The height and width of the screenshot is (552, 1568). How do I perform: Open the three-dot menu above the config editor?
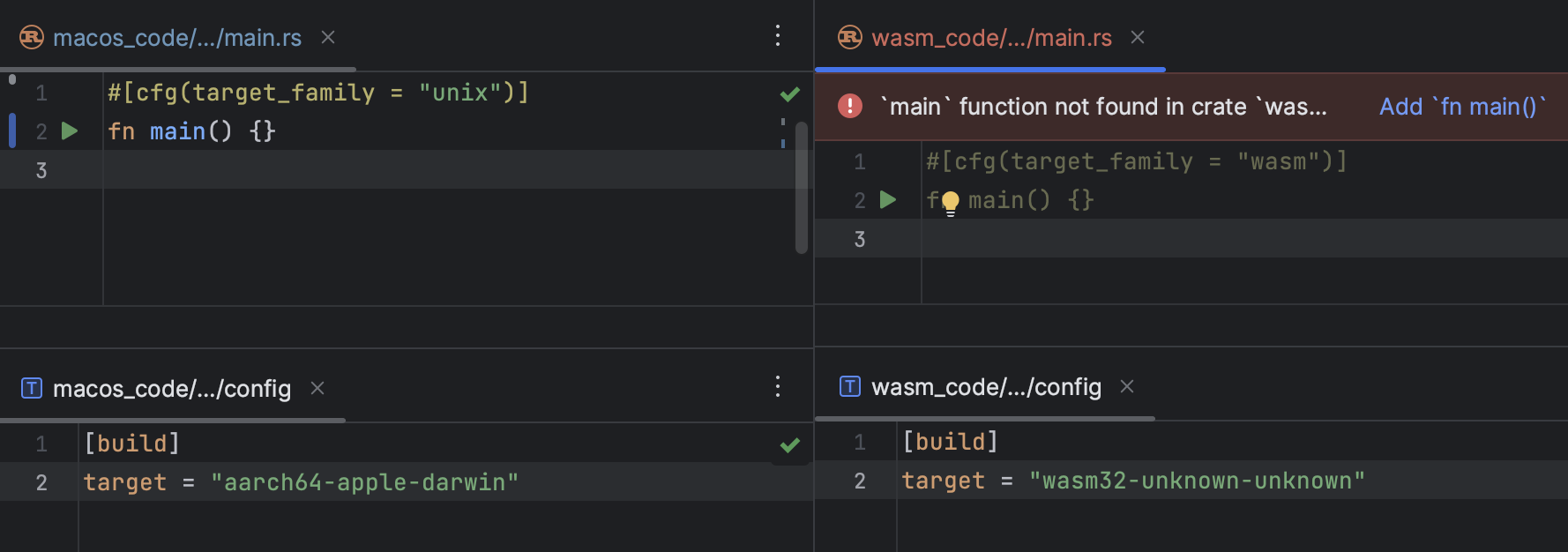[777, 386]
